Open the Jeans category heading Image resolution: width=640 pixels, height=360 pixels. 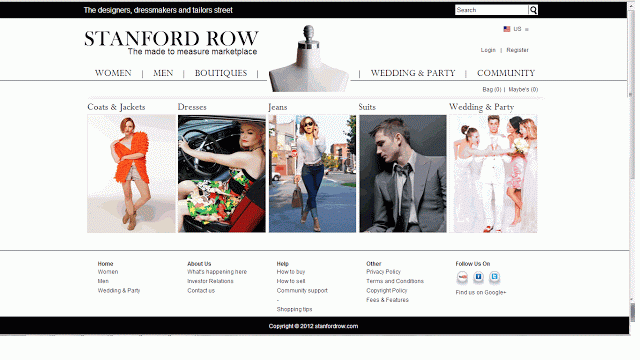[278, 107]
